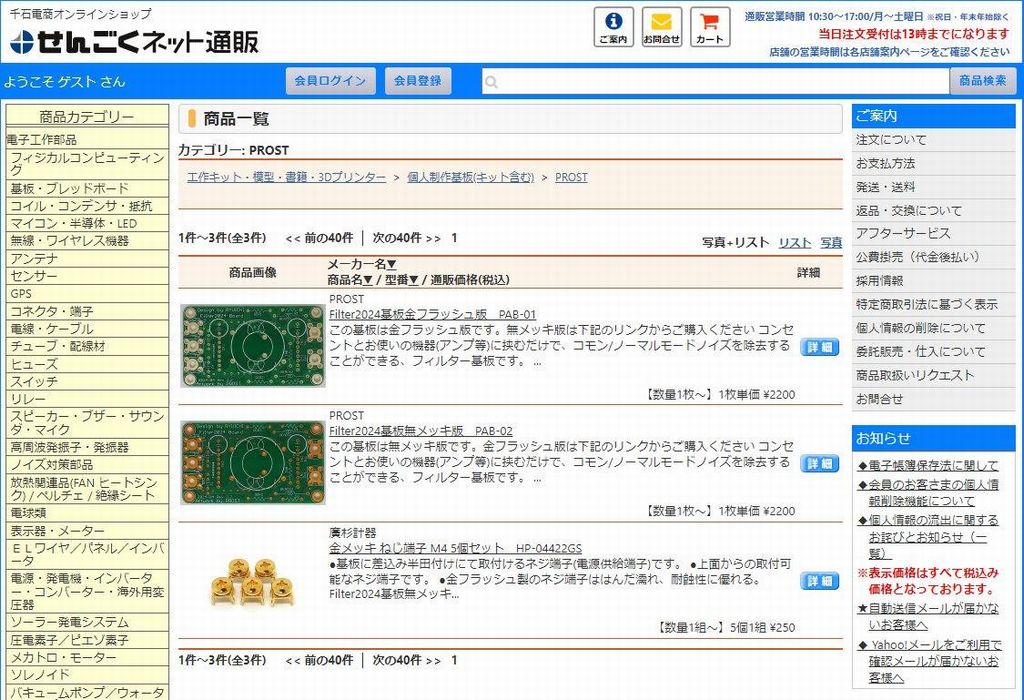This screenshot has height=700, width=1024.
Task: Click the search magnifier icon in search box
Action: [491, 81]
